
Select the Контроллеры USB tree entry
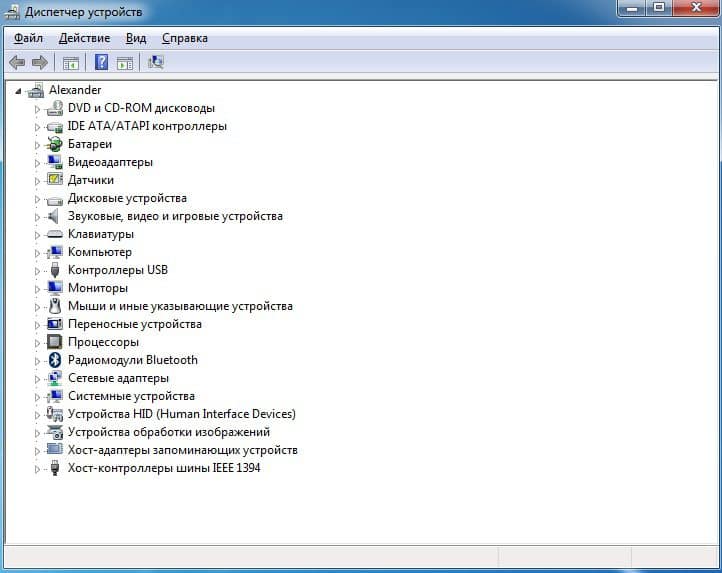click(x=117, y=270)
